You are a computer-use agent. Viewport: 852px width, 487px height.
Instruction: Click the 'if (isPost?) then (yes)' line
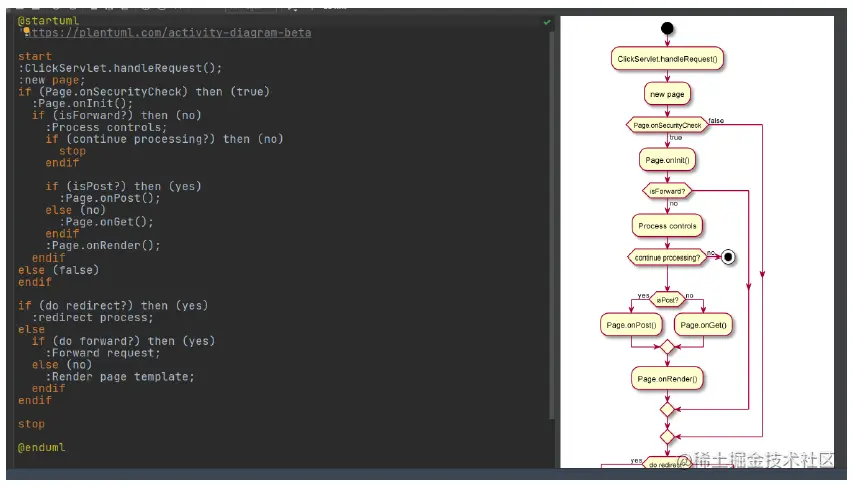click(123, 186)
